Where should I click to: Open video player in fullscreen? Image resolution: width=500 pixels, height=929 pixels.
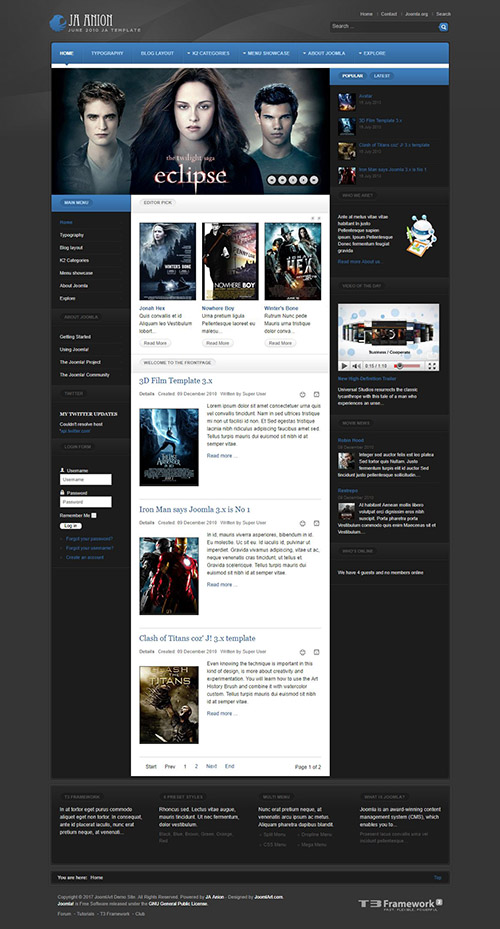pos(432,366)
